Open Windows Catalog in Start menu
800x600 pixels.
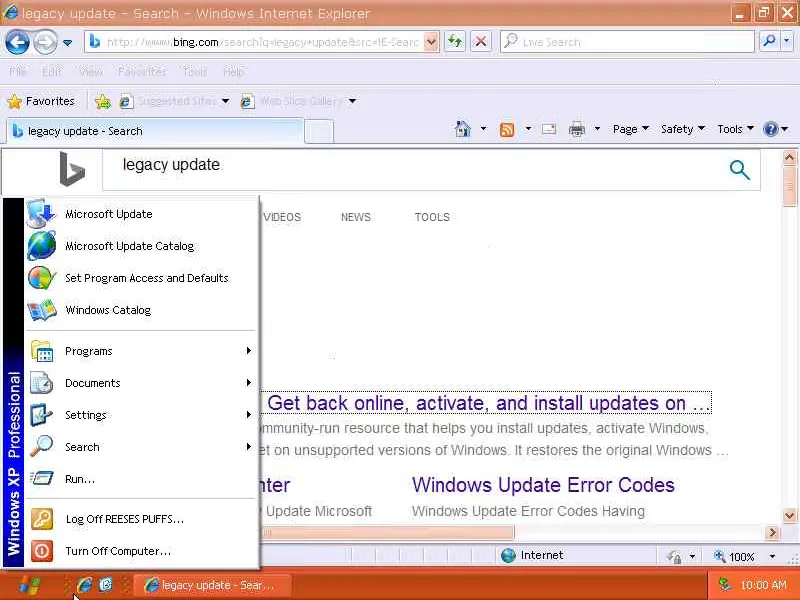tap(141, 310)
